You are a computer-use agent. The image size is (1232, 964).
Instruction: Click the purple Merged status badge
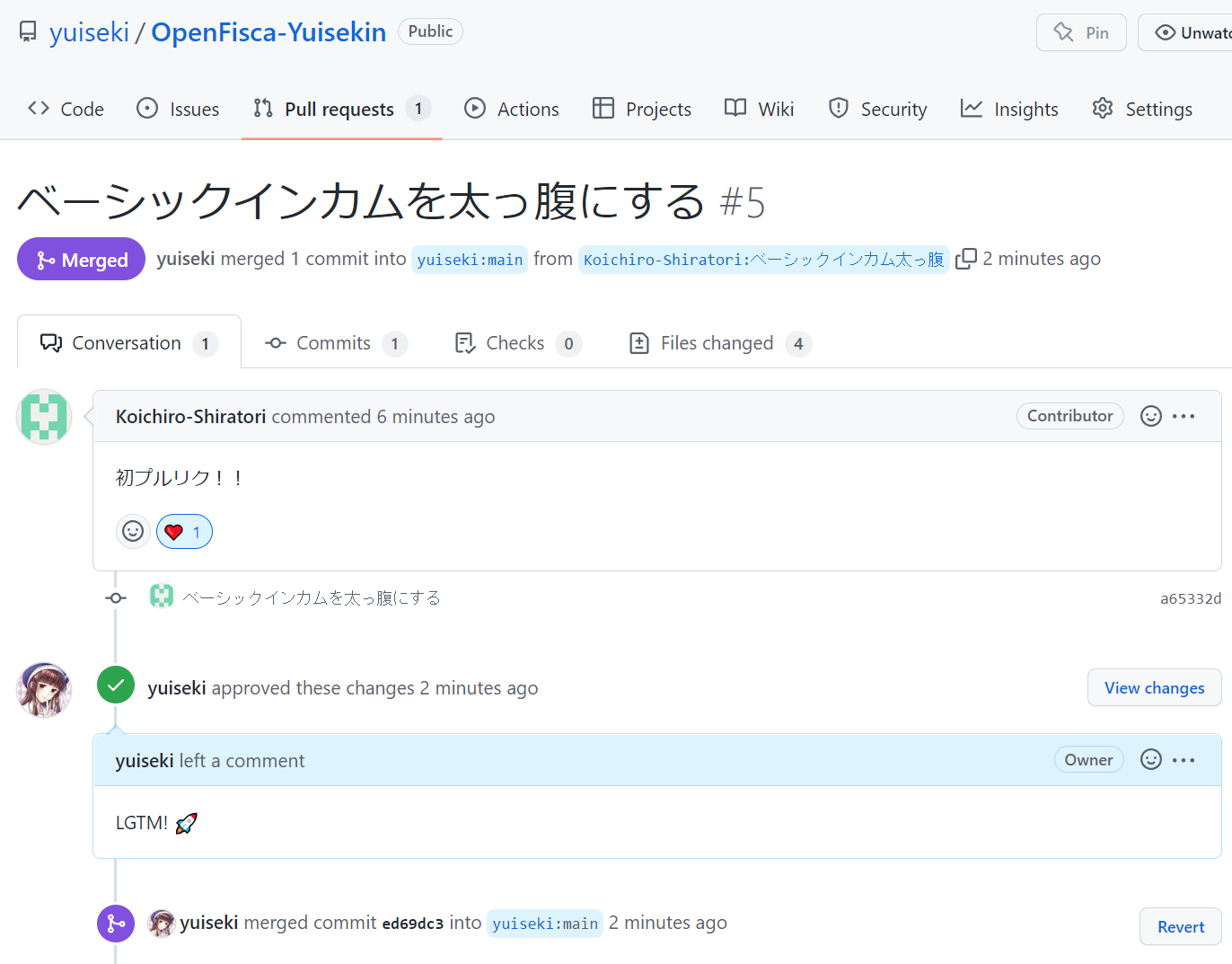pos(81,260)
